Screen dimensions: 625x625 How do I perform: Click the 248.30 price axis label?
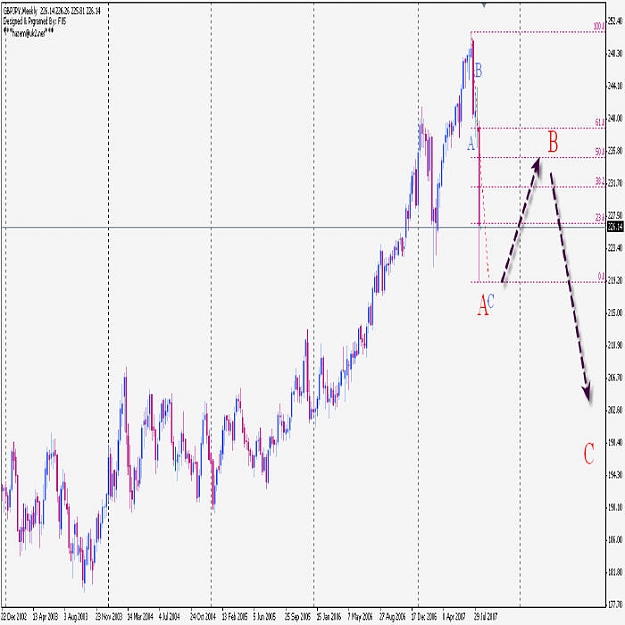pyautogui.click(x=615, y=53)
